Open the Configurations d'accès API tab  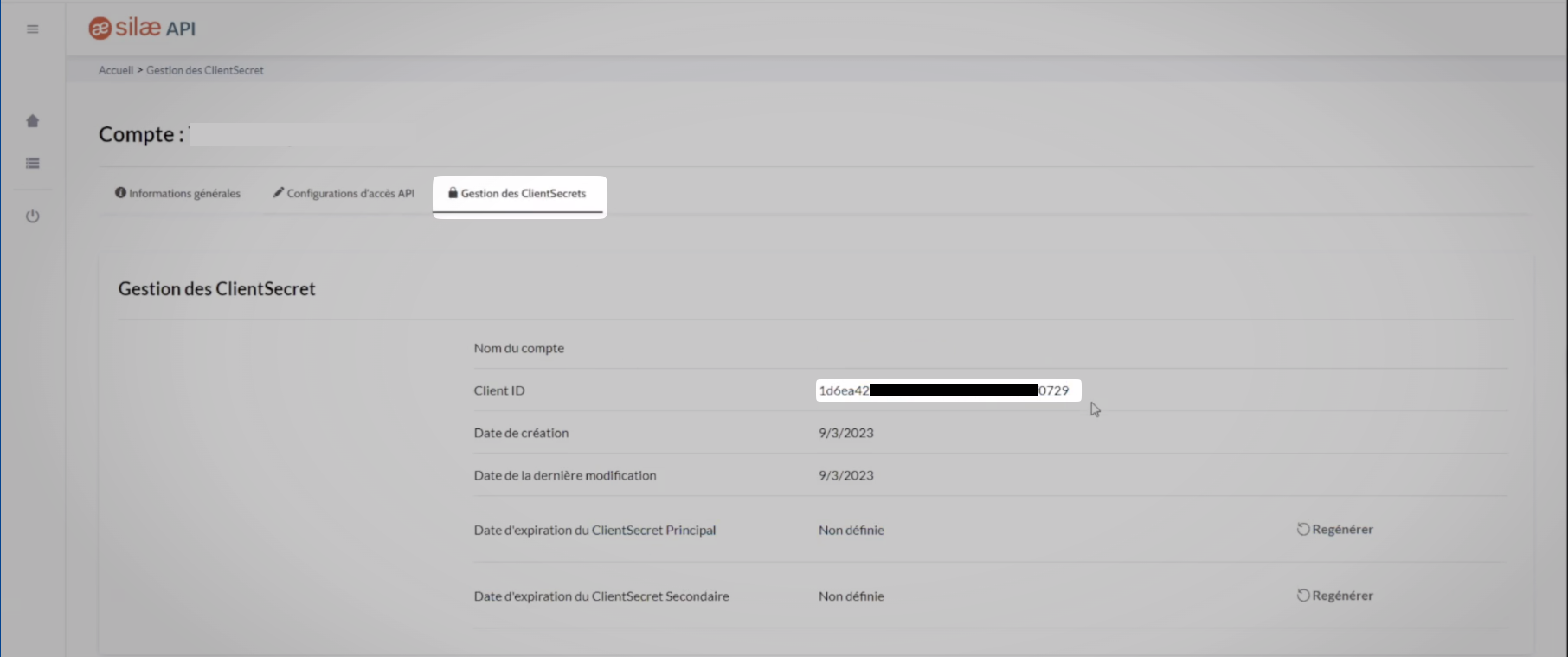(350, 194)
